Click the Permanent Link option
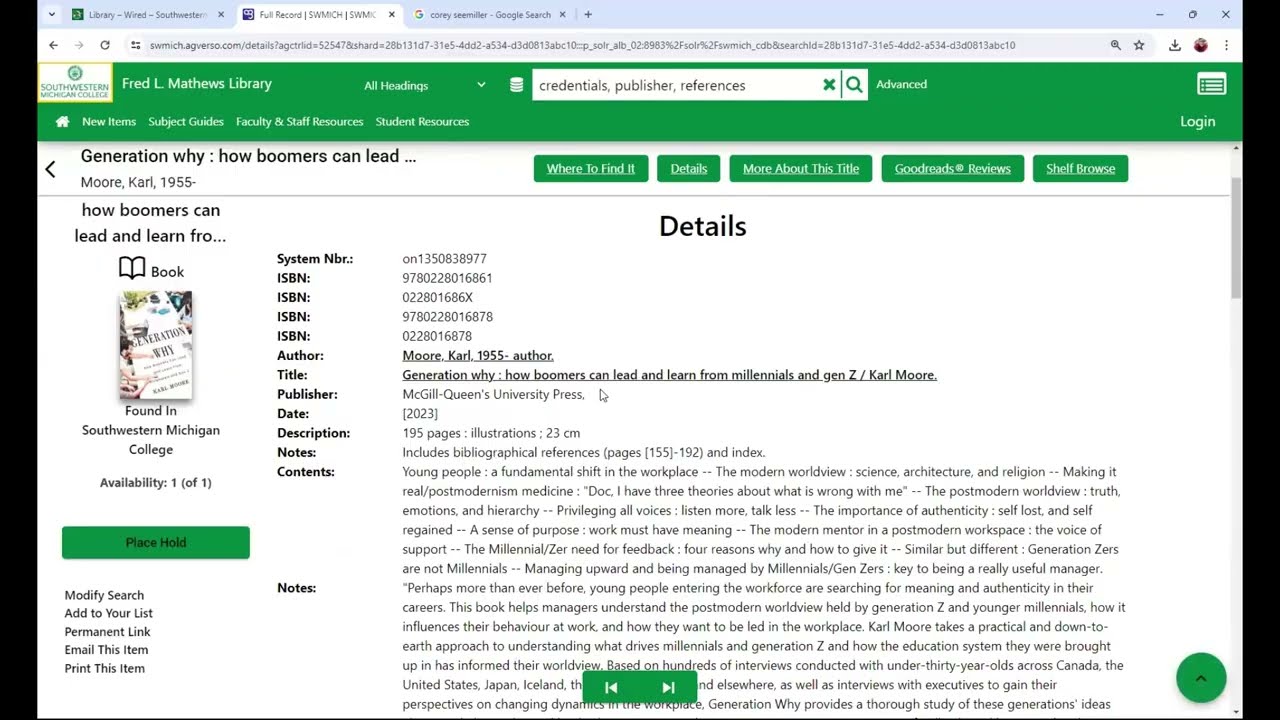This screenshot has height=720, width=1280. click(x=108, y=632)
